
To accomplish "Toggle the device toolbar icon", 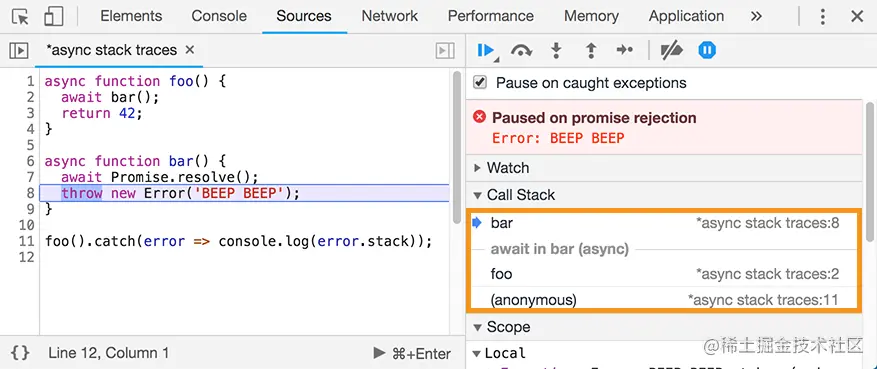I will [x=53, y=17].
